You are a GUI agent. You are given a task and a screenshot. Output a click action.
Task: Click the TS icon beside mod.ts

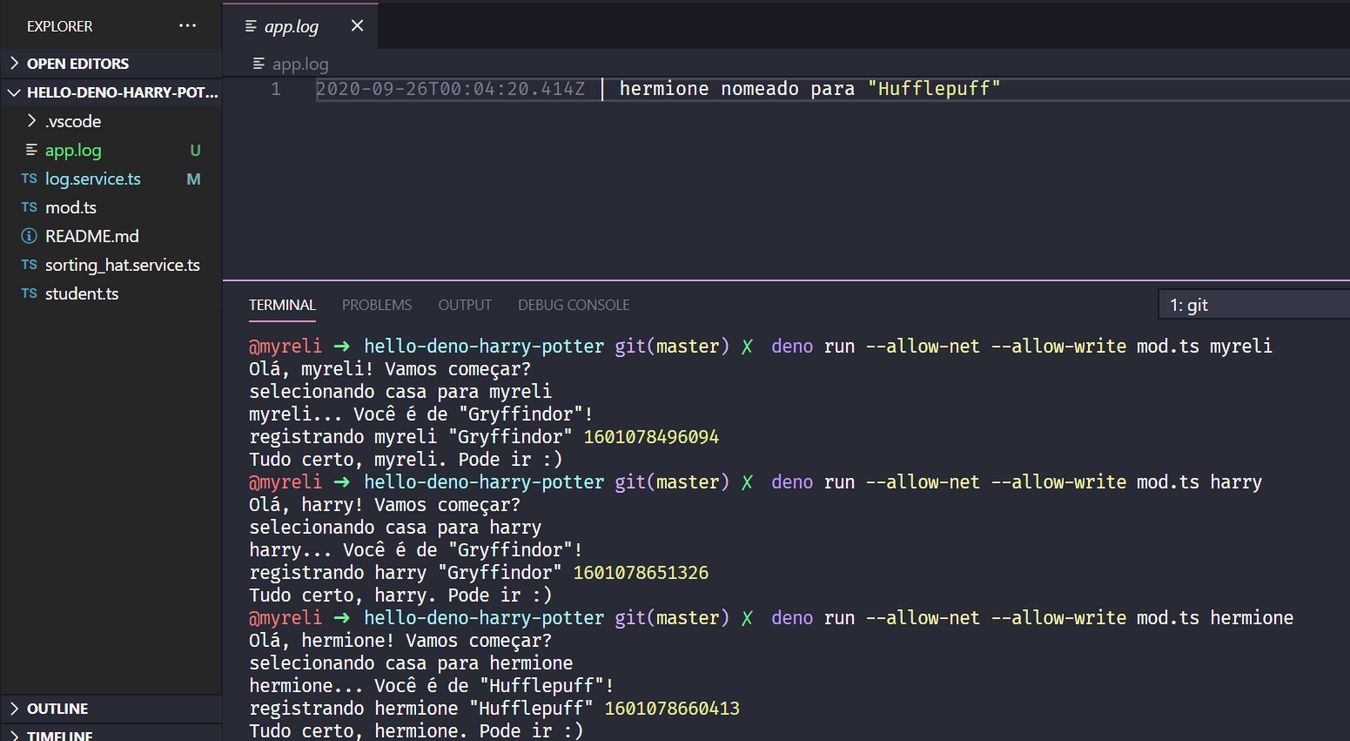[x=29, y=208]
